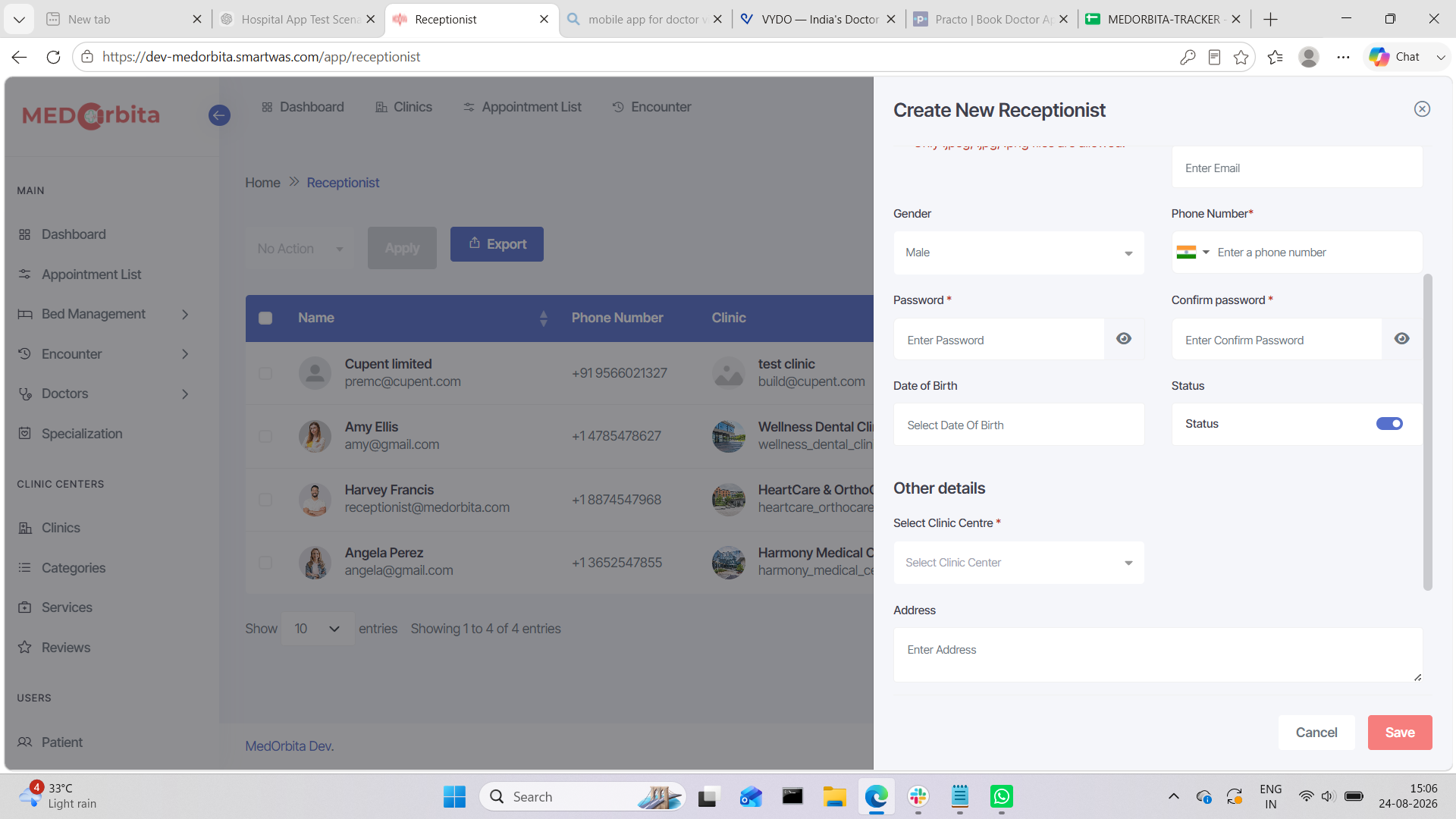Open File Explorer from the taskbar
Viewport: 1456px width, 819px height.
click(x=834, y=796)
